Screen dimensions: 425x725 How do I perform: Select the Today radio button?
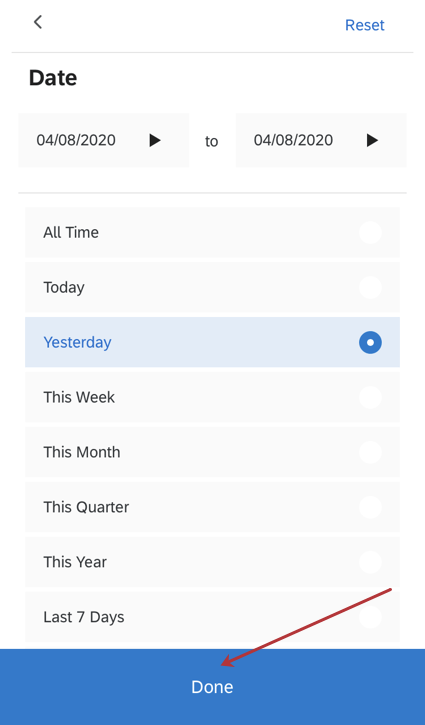370,287
